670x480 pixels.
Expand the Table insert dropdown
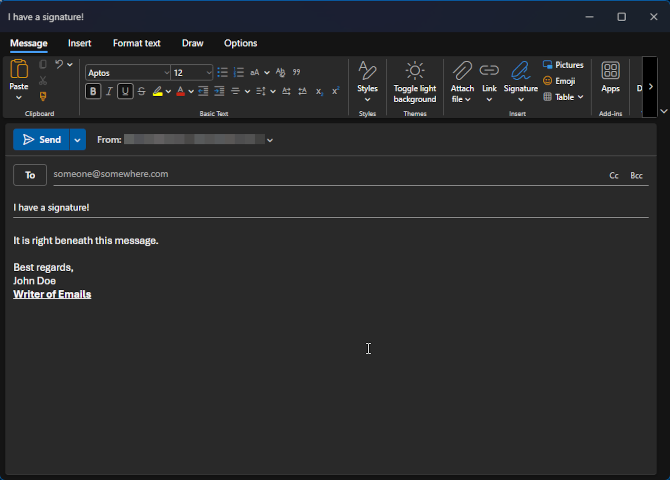pos(580,97)
